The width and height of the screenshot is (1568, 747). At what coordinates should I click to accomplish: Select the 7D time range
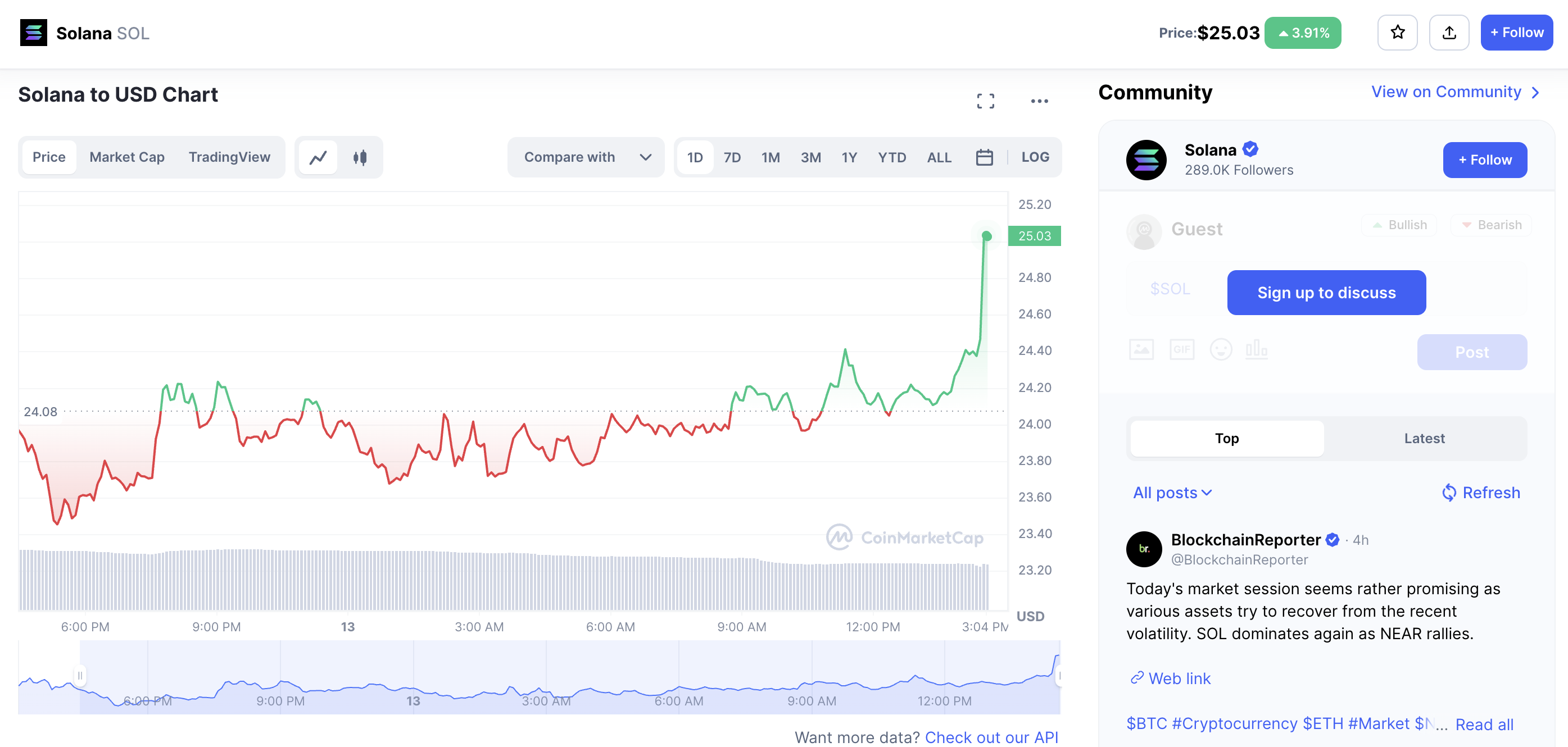click(x=732, y=158)
